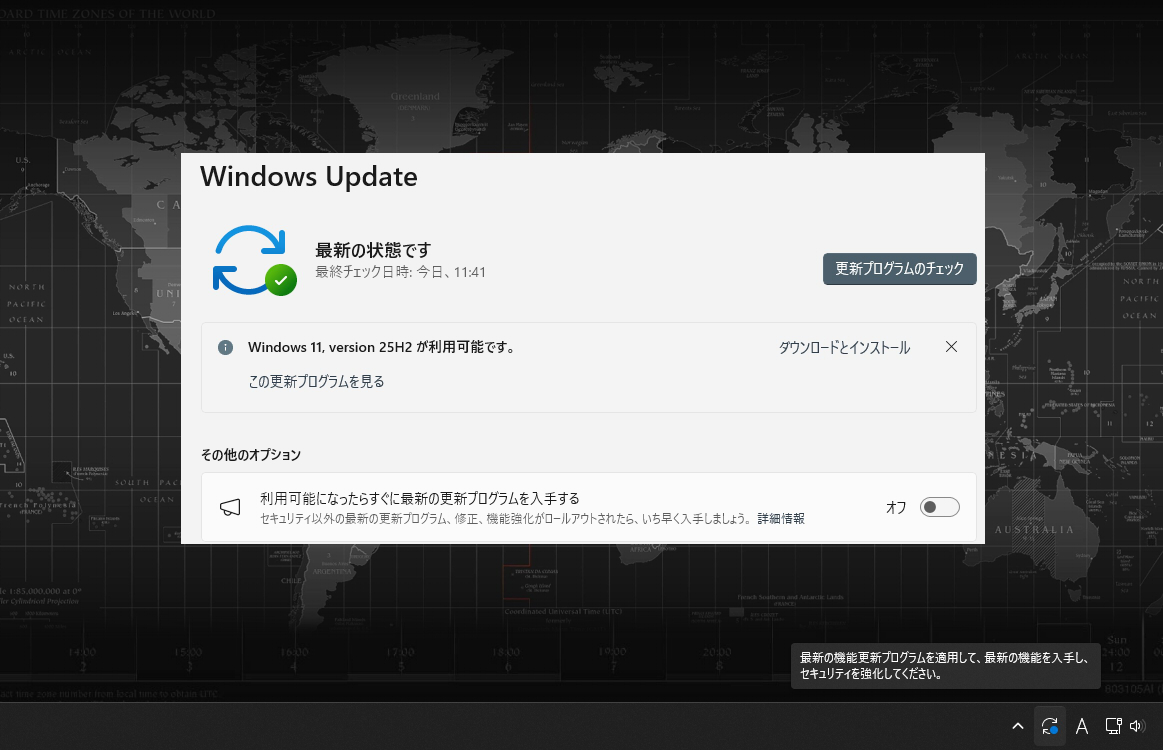The height and width of the screenshot is (750, 1163).
Task: Click the オフ label beside the switch
Action: click(x=896, y=507)
